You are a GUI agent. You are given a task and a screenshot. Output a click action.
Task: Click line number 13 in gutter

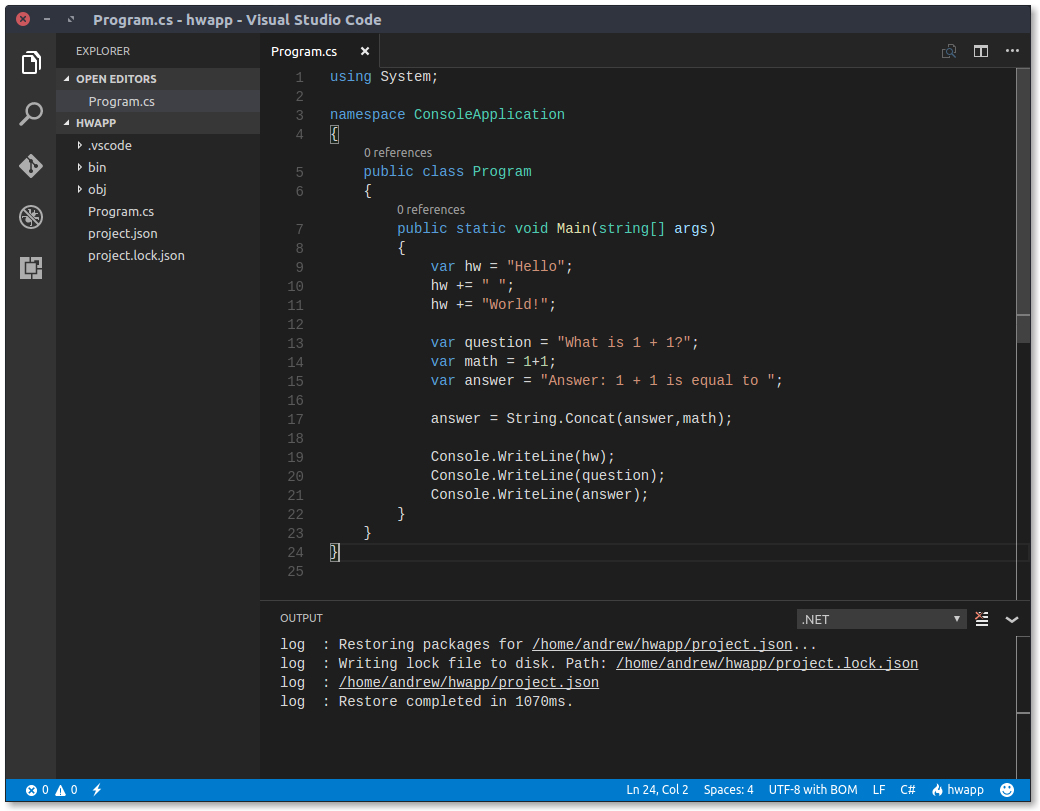point(295,343)
